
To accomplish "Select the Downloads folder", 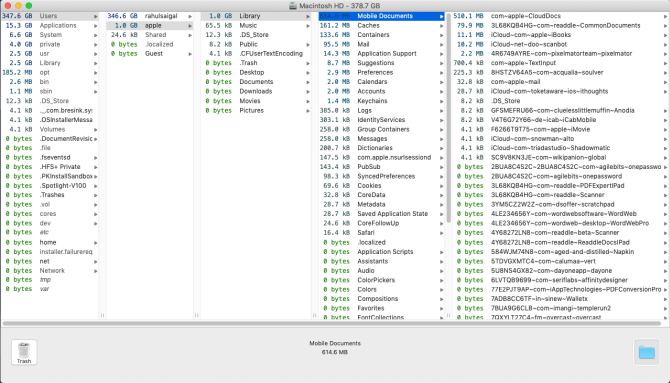I will (x=256, y=91).
